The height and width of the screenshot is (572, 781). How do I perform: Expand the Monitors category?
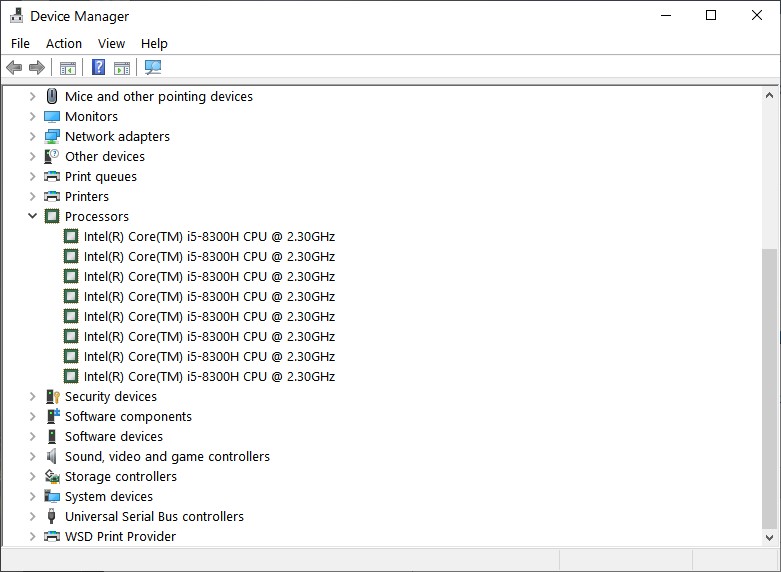coord(32,117)
